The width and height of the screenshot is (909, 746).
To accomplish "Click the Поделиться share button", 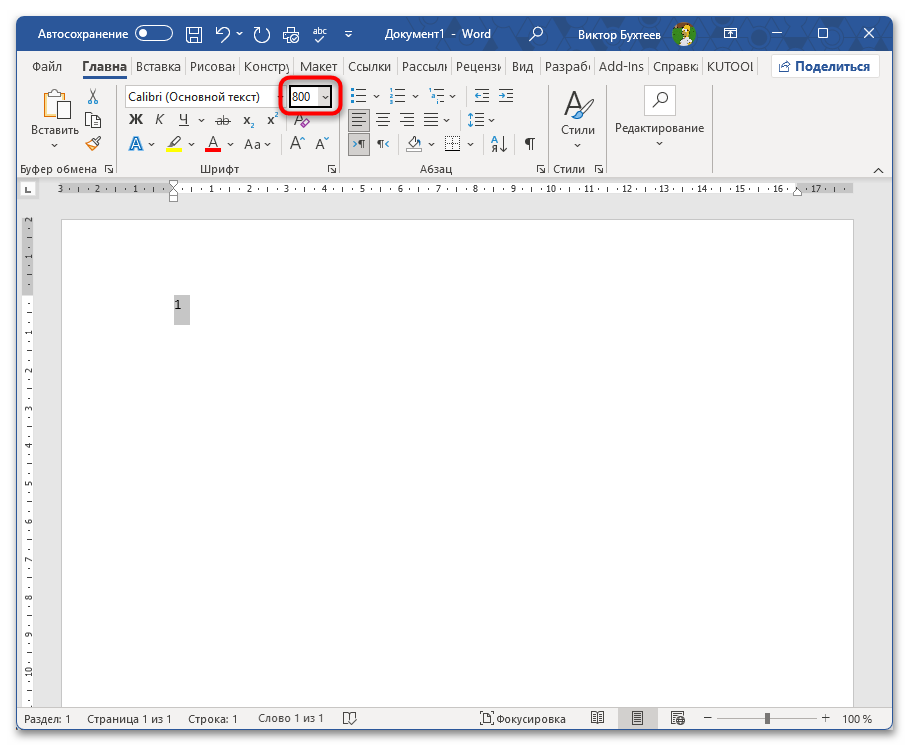I will tap(825, 67).
